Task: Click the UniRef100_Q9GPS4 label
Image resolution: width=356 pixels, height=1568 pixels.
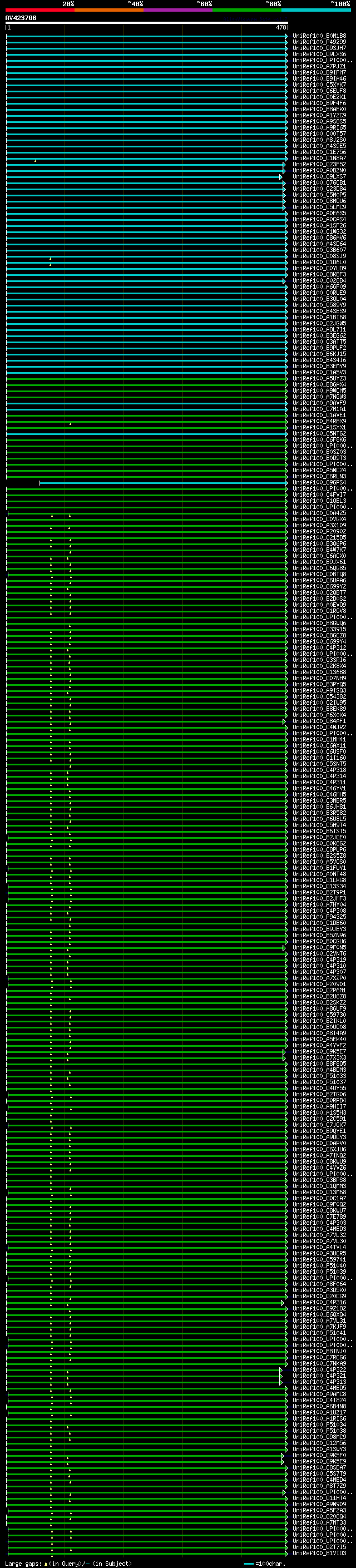Action: (319, 483)
